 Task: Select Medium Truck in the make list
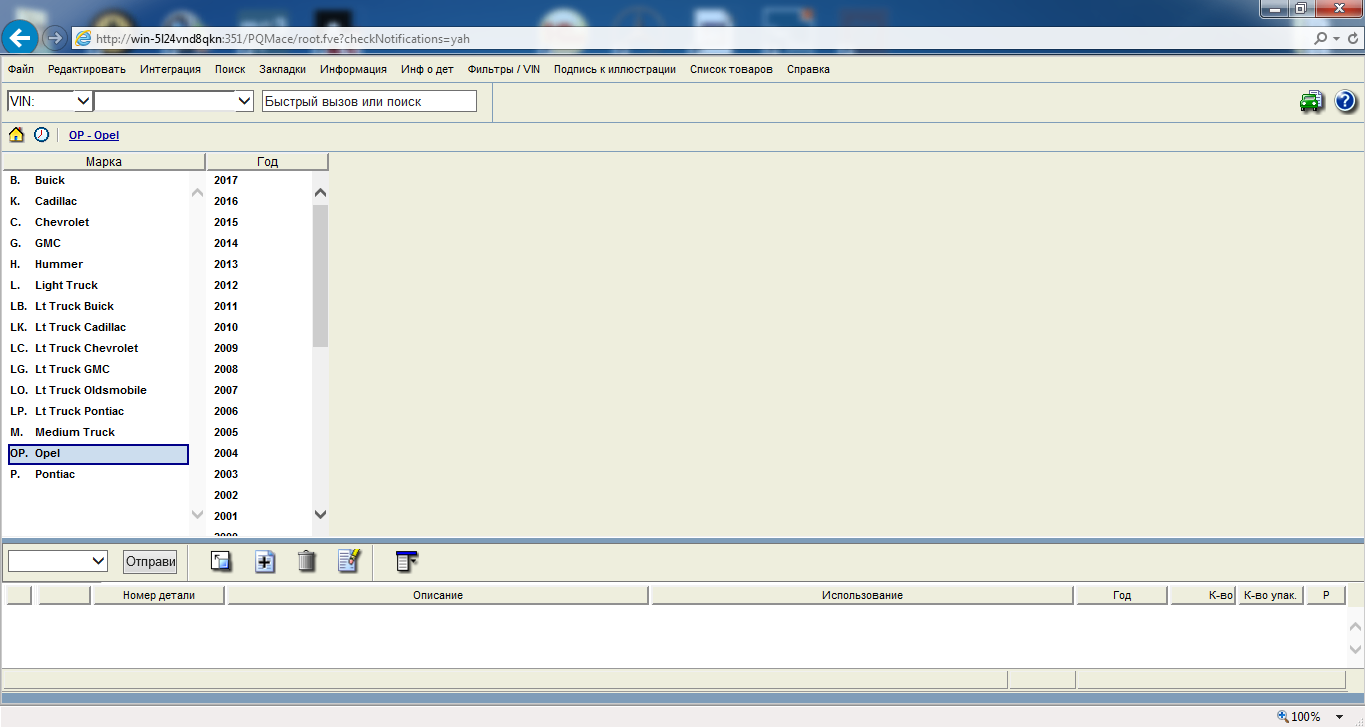[98, 432]
